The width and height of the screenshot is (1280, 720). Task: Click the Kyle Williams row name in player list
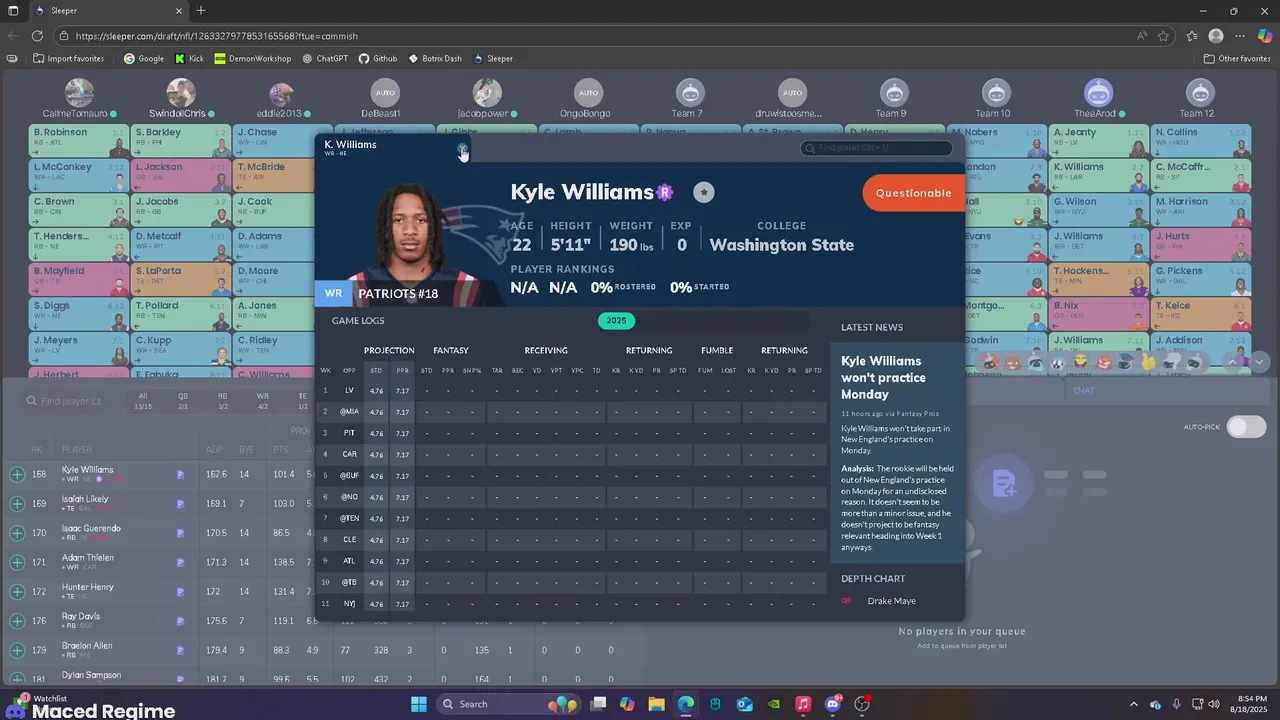[x=87, y=470]
